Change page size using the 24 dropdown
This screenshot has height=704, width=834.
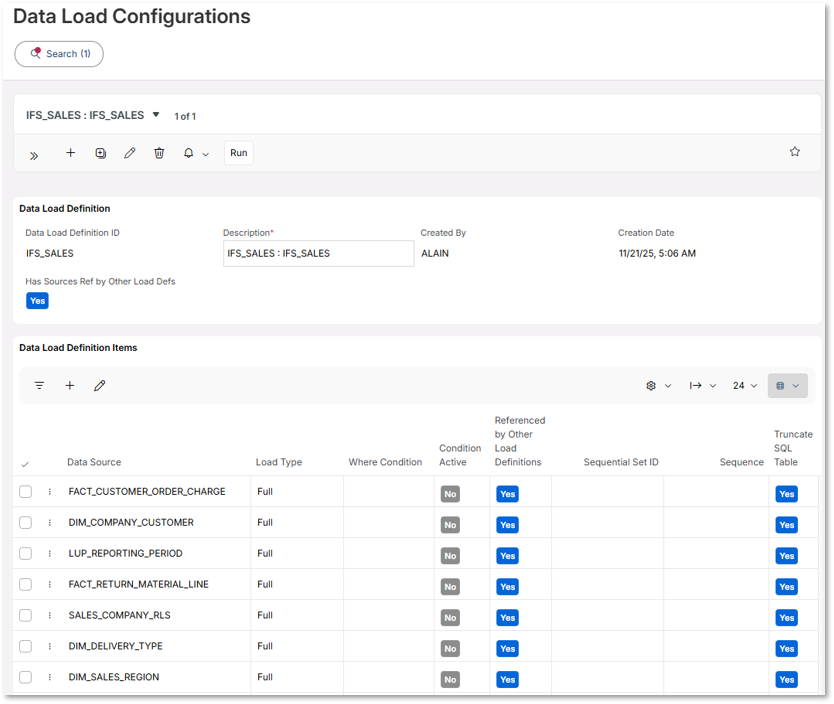tap(745, 385)
